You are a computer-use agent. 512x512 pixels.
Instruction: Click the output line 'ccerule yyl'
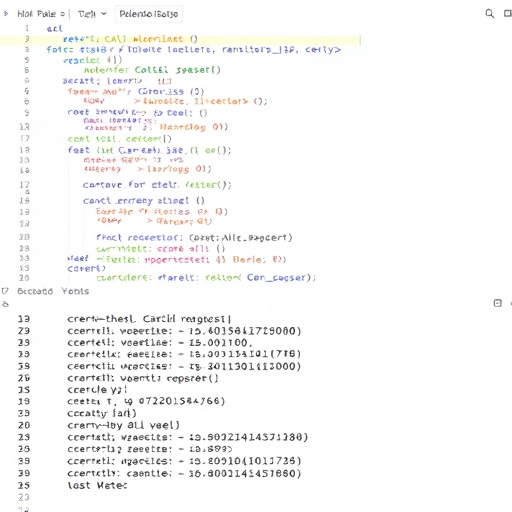click(x=97, y=390)
